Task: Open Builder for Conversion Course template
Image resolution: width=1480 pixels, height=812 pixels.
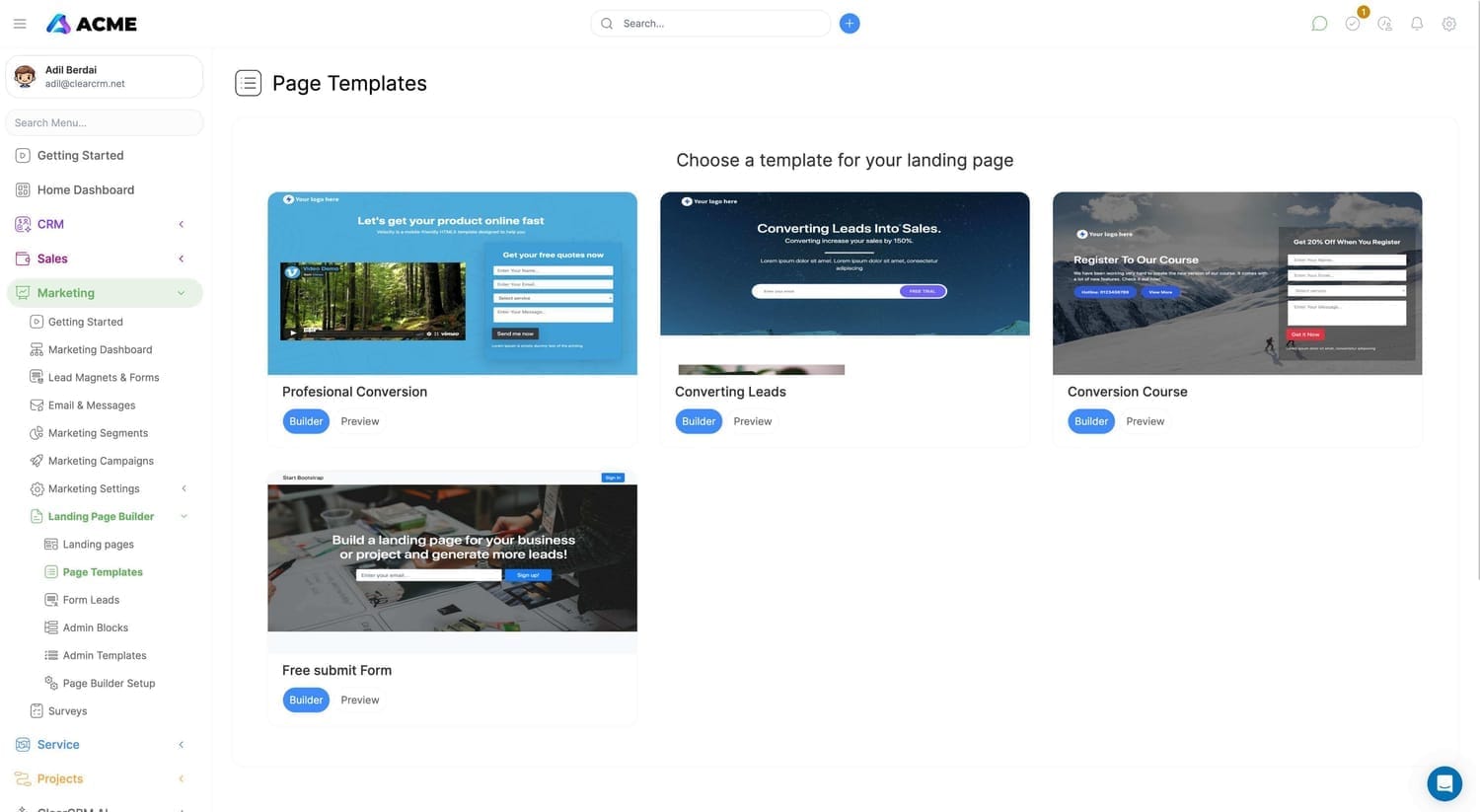Action: (1091, 421)
